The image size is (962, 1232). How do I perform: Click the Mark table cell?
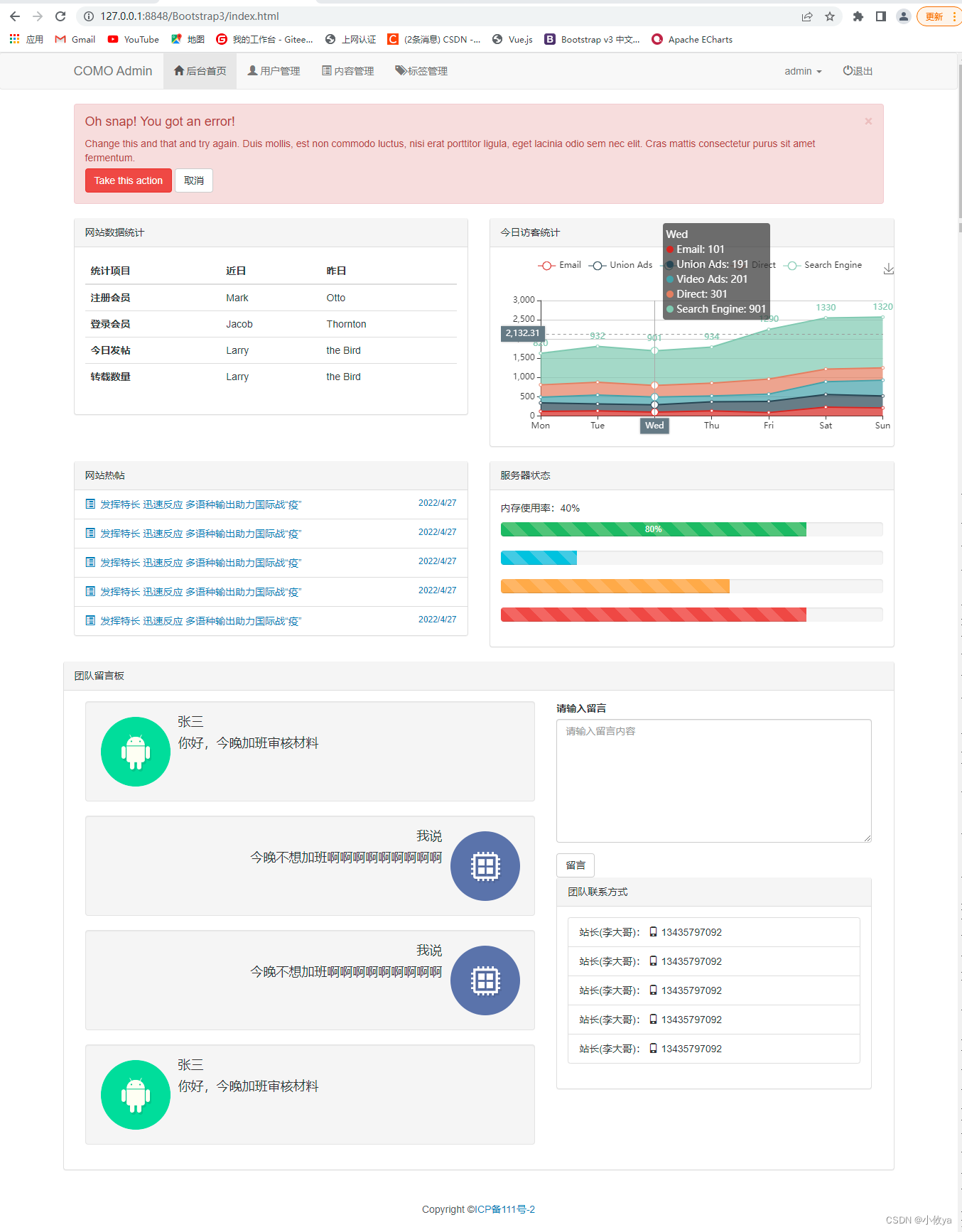tap(237, 298)
